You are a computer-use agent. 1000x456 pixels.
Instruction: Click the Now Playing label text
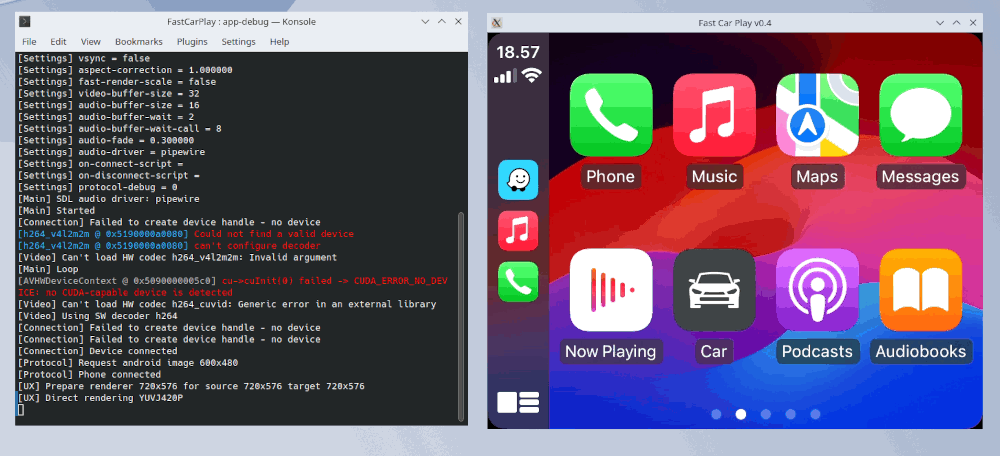point(610,351)
